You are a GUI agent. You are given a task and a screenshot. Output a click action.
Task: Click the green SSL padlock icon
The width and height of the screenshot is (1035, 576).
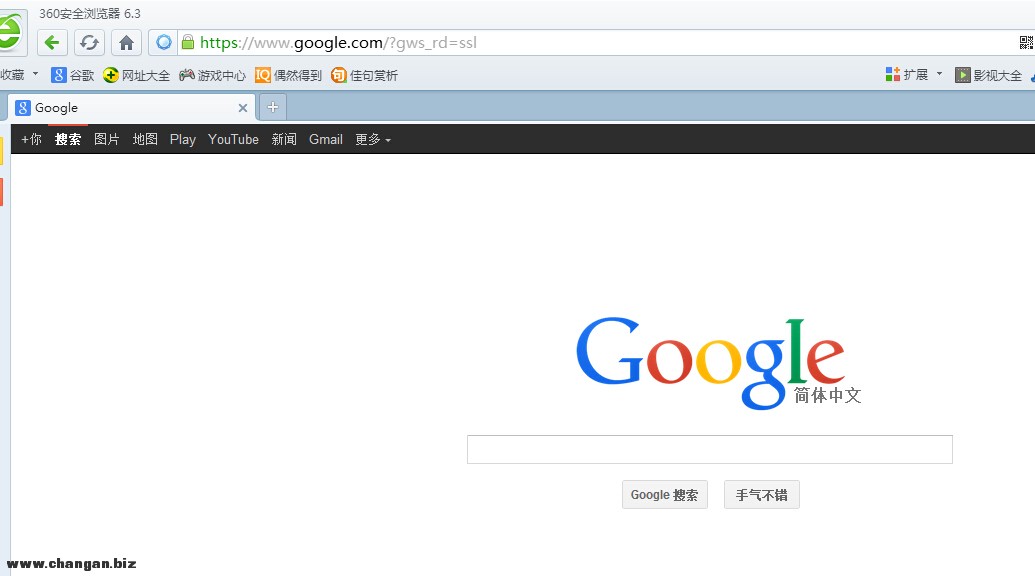[187, 42]
